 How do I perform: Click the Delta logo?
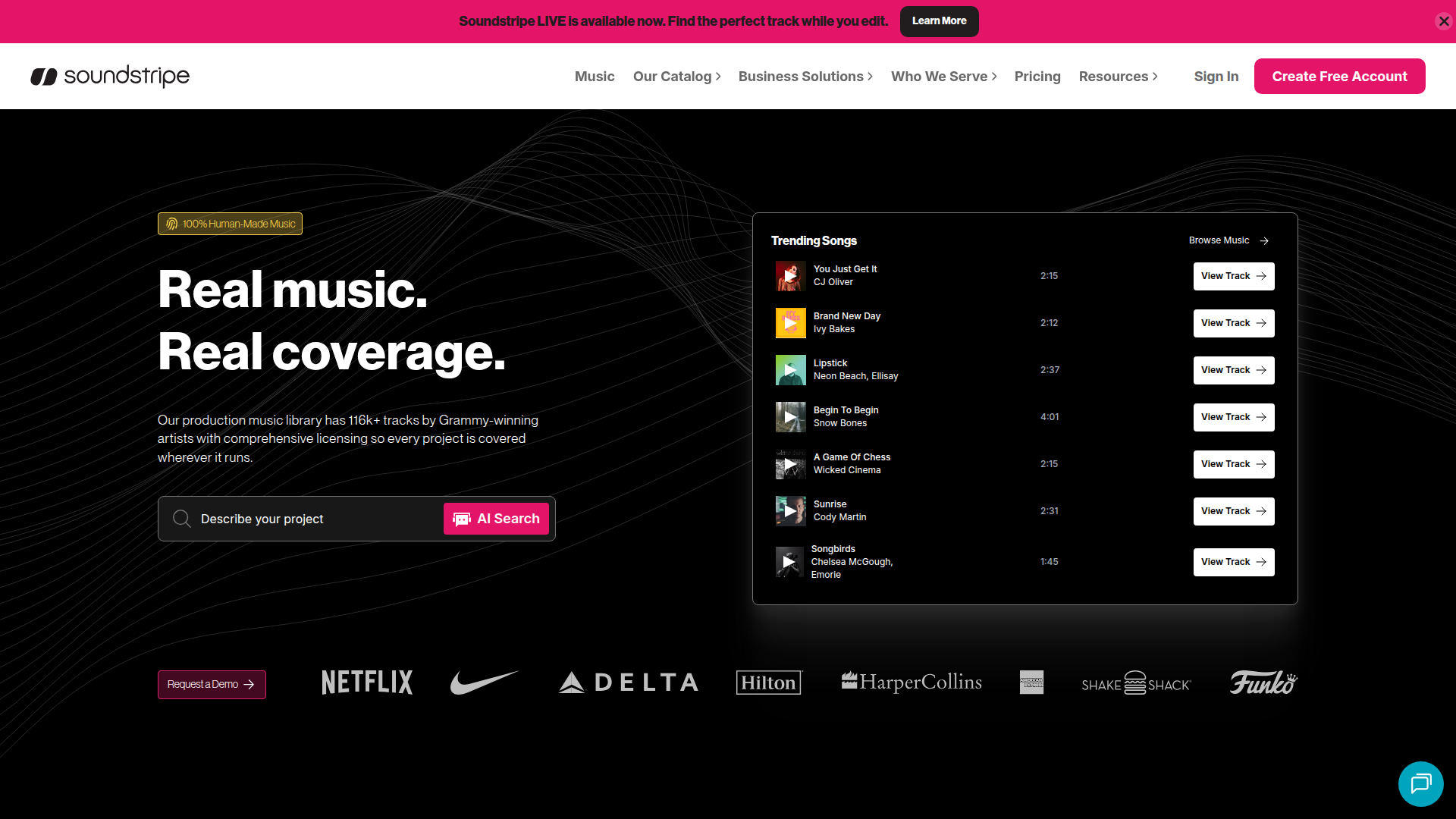click(x=628, y=682)
